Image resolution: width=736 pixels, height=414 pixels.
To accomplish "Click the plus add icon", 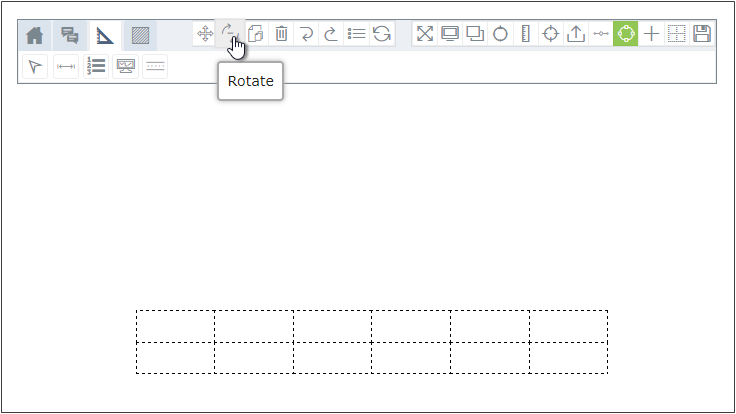I will [x=652, y=34].
